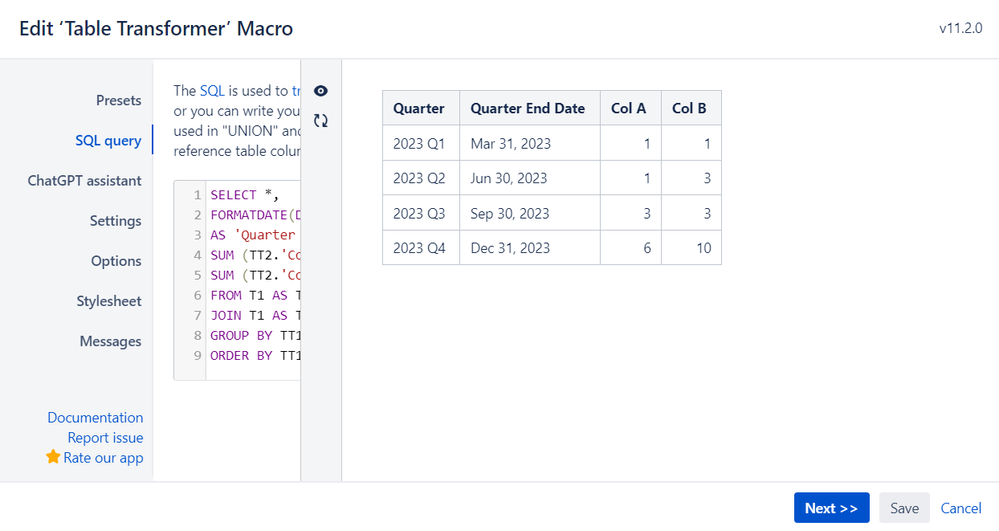Click the star icon beside Rate our app
This screenshot has width=999, height=531.
pyautogui.click(x=53, y=457)
